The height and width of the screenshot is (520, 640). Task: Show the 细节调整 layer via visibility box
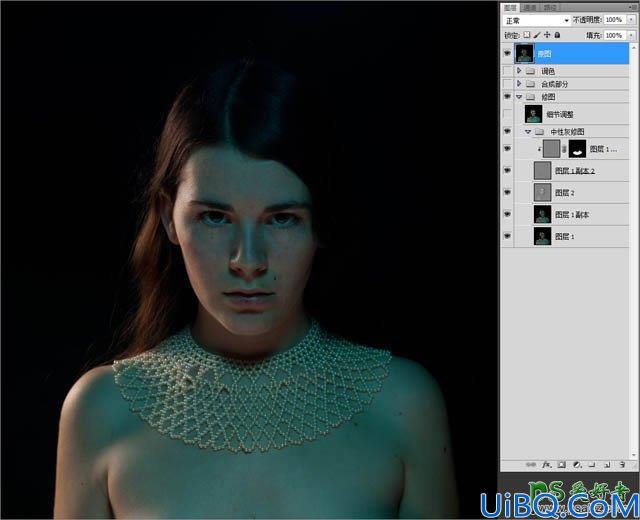[507, 114]
